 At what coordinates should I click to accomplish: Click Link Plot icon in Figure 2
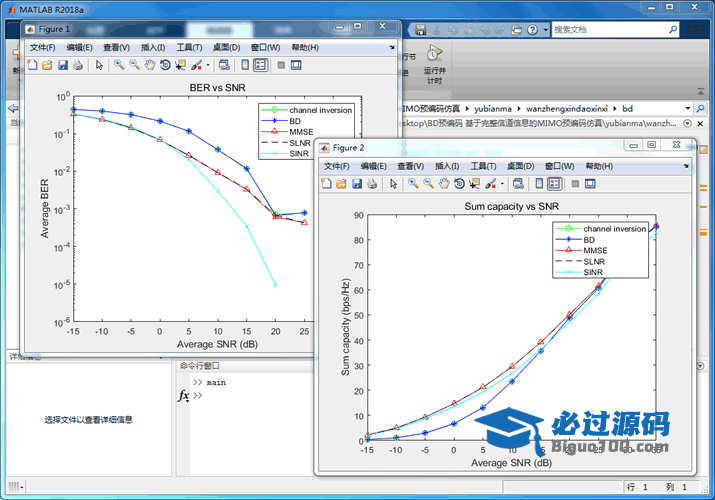tap(518, 184)
